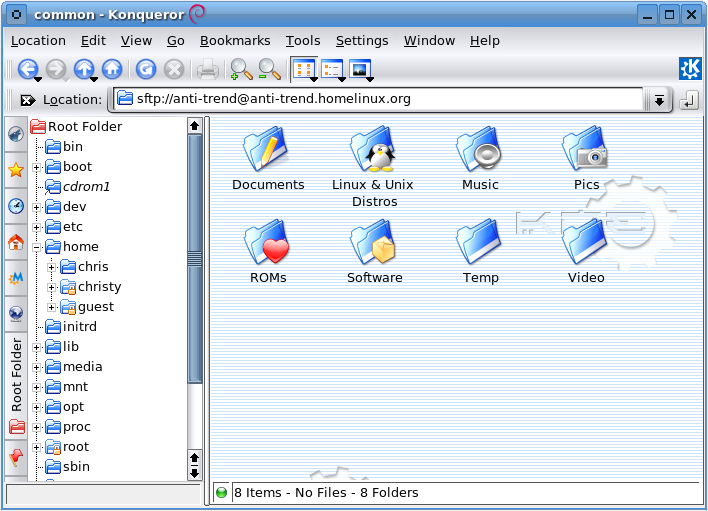
Task: Select the sbin tree entry
Action: click(68, 466)
